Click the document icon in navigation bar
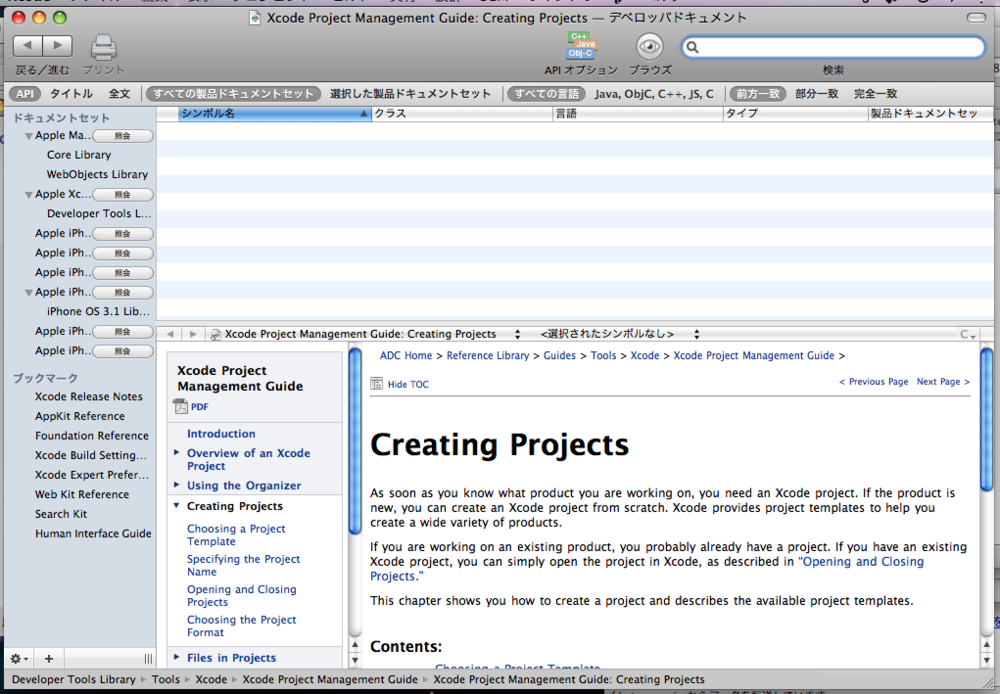Image resolution: width=1000 pixels, height=694 pixels. click(216, 334)
